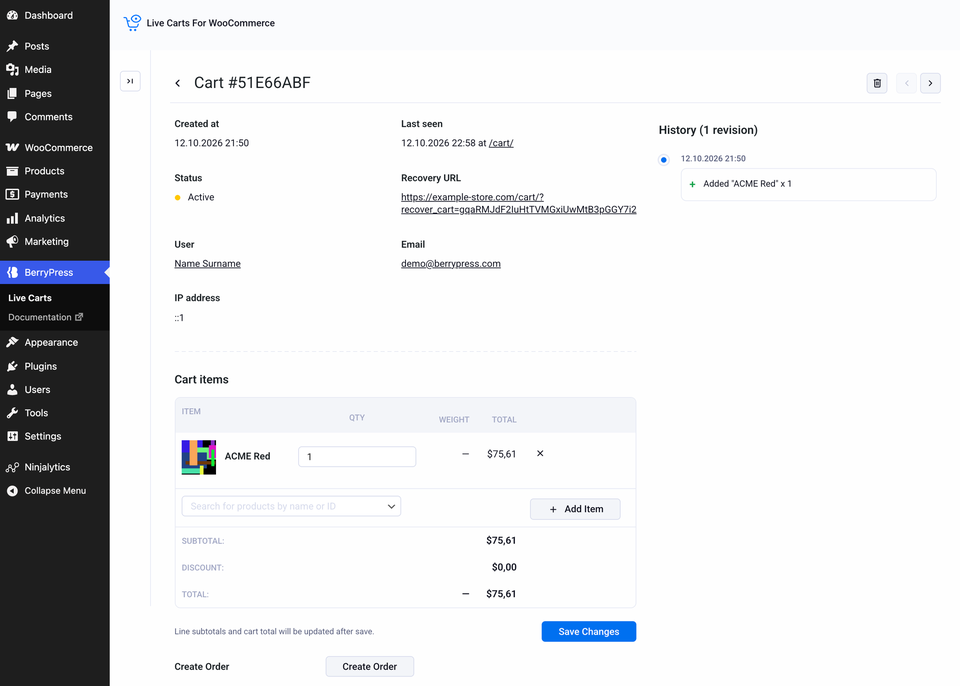
Task: Click the Posts pin icon
Action: tap(12, 46)
